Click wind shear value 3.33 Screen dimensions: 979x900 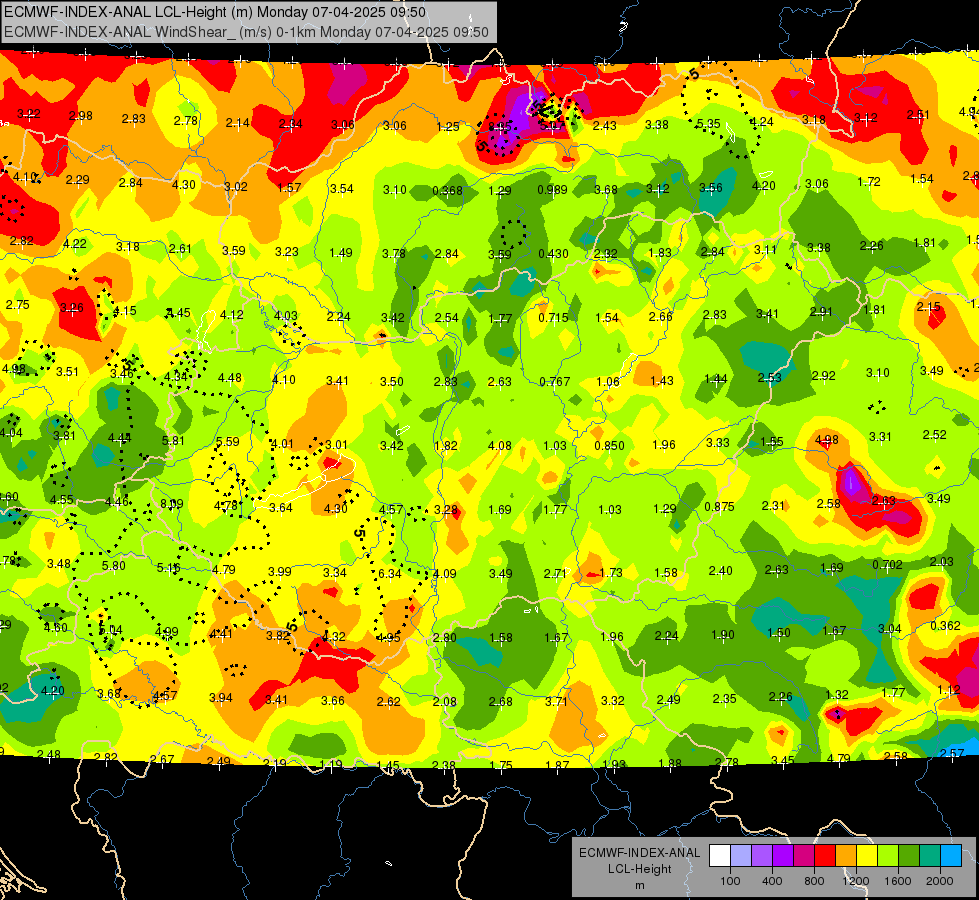point(718,443)
